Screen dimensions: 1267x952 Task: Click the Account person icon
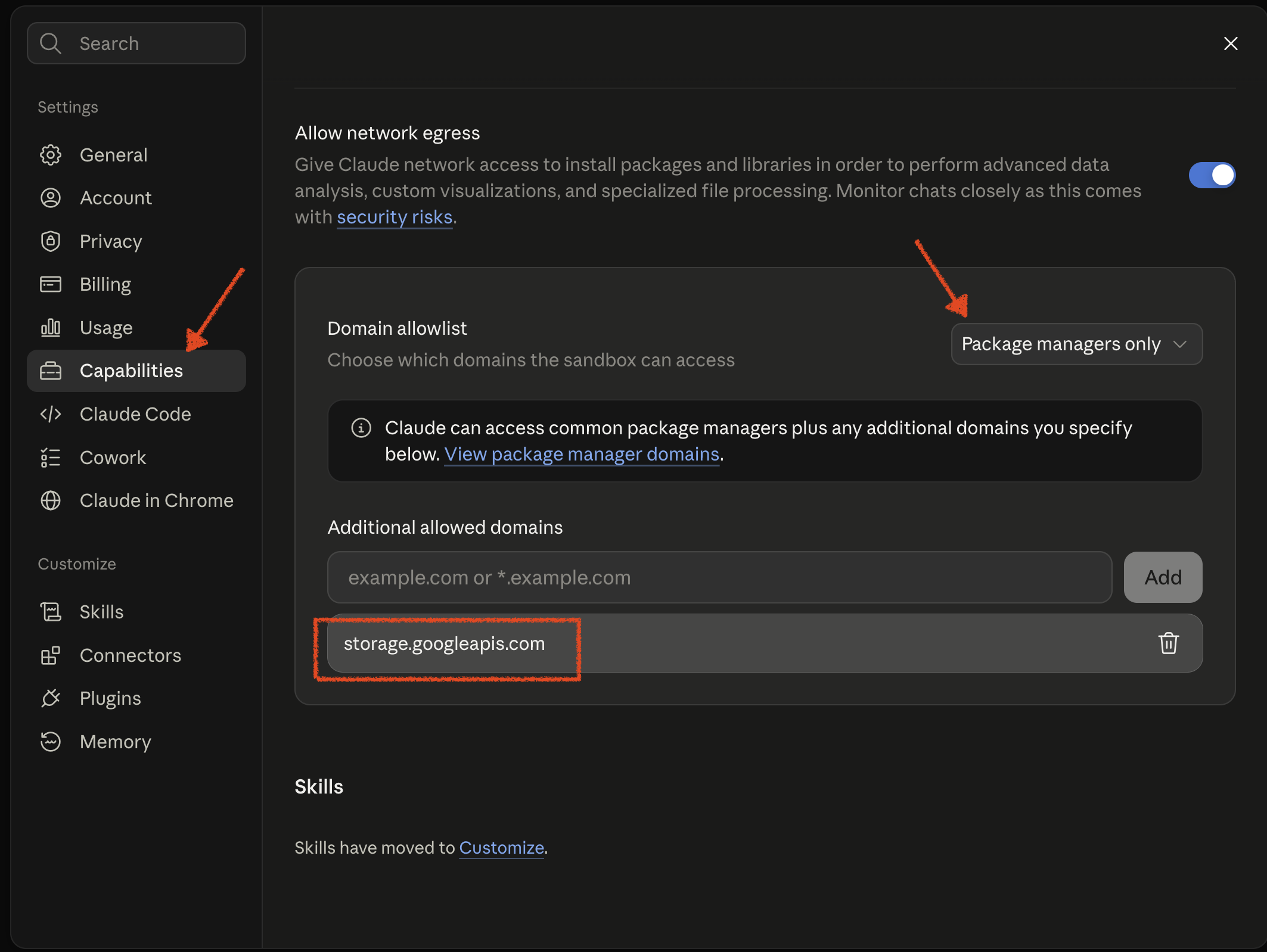tap(51, 198)
